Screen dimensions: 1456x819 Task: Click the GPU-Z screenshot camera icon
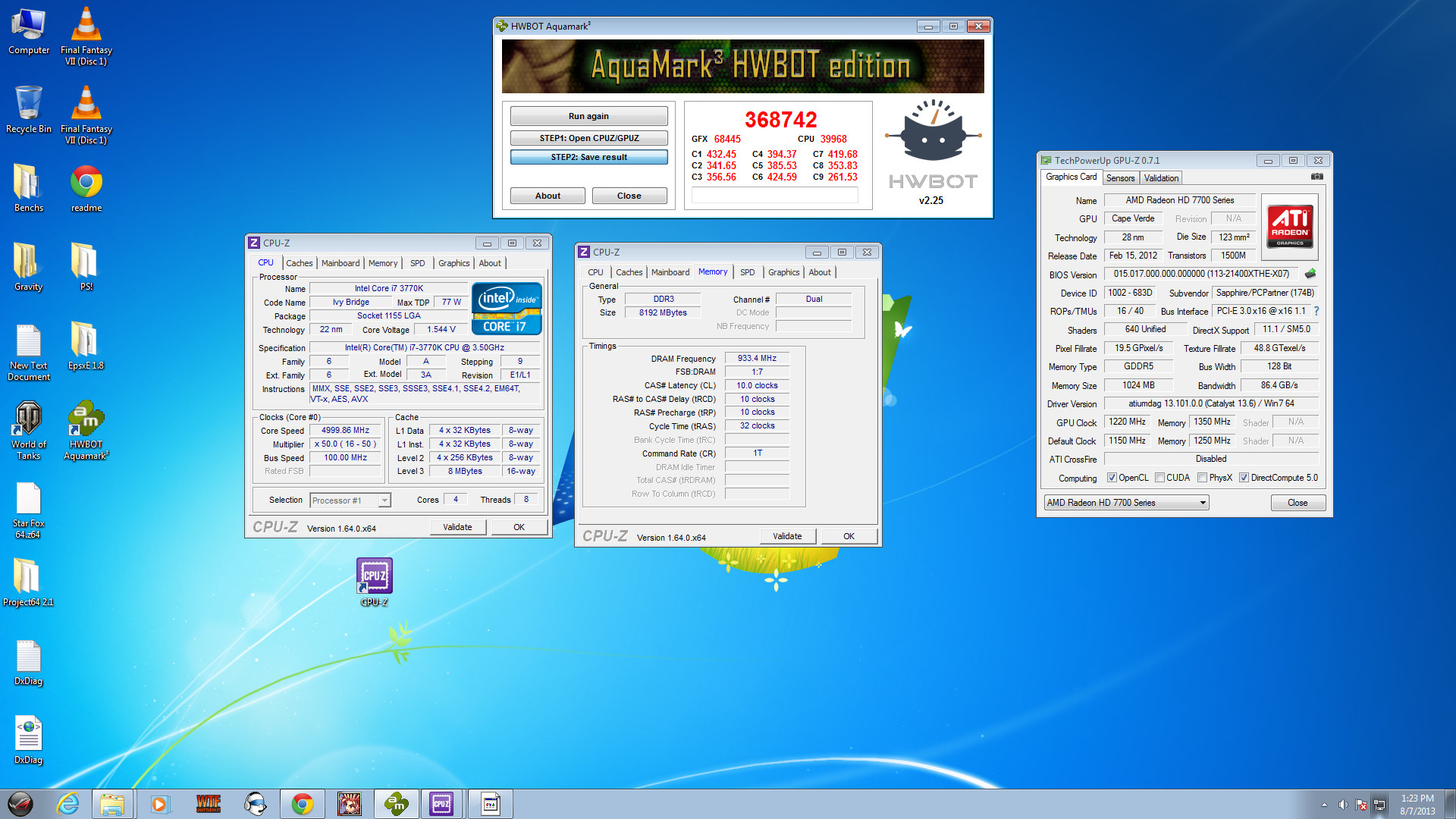point(1317,177)
